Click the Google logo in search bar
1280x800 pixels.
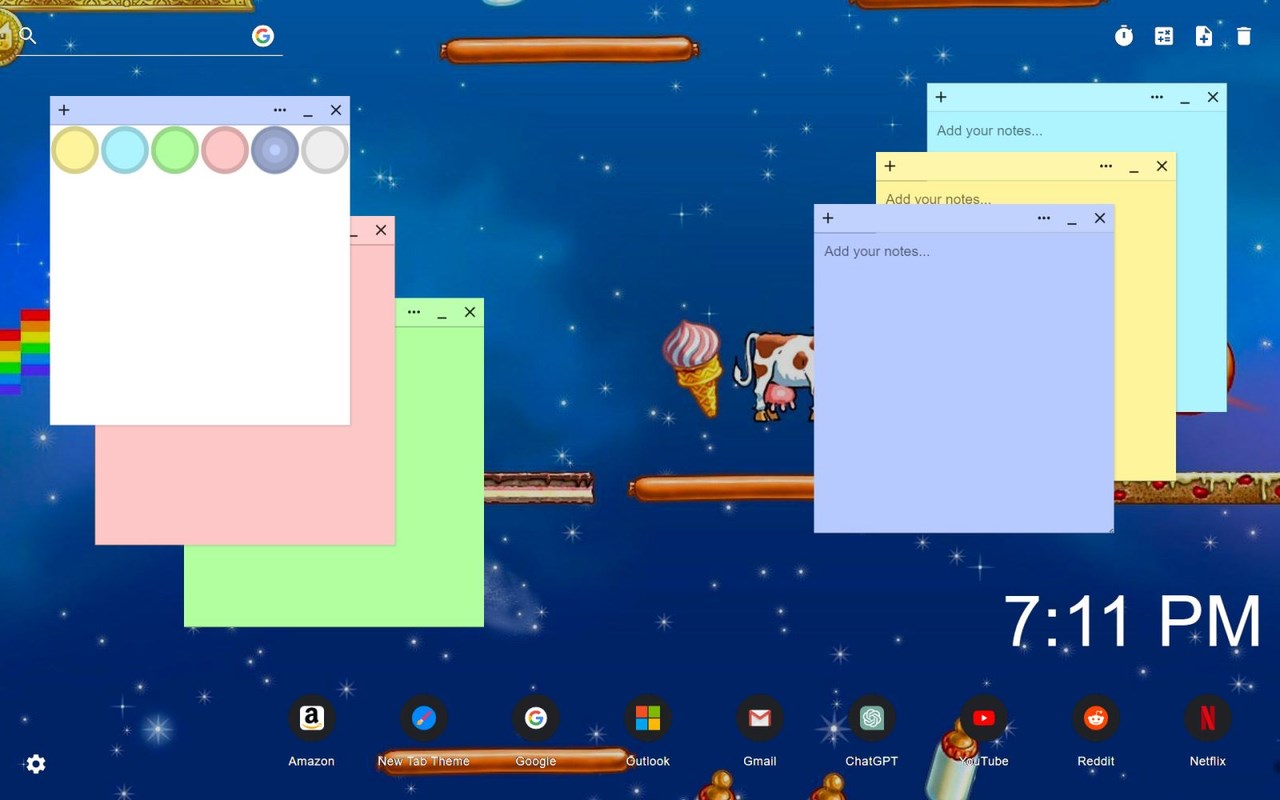point(263,36)
